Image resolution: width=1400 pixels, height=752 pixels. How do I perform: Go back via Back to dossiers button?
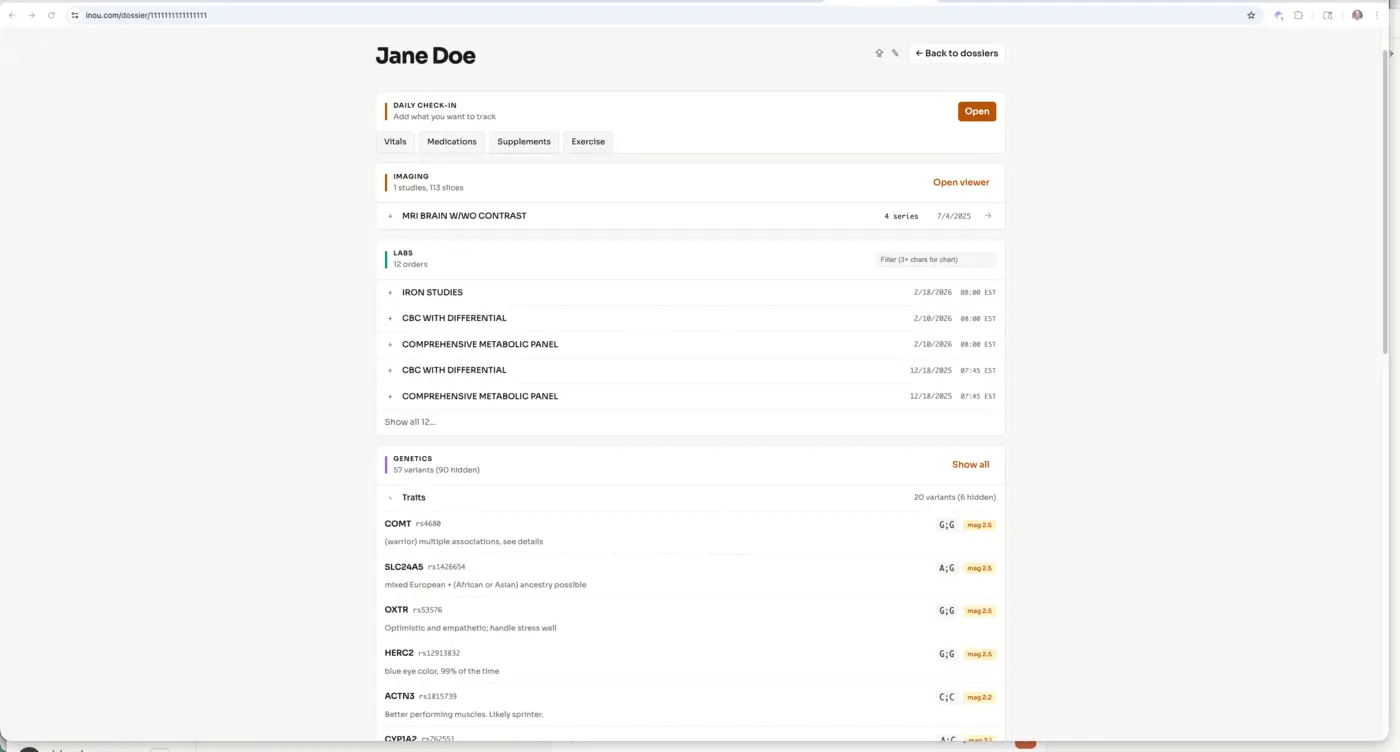956,53
